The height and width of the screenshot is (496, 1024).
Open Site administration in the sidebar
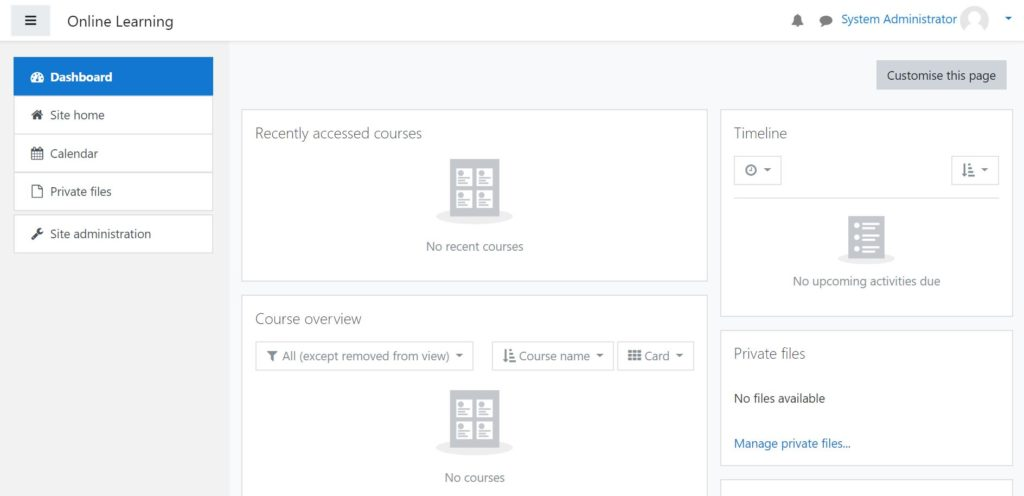pyautogui.click(x=113, y=234)
